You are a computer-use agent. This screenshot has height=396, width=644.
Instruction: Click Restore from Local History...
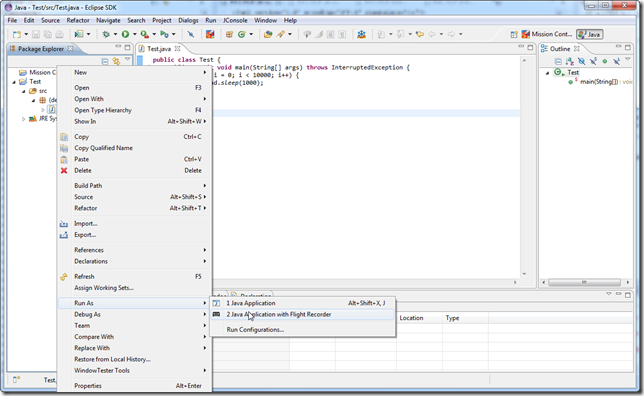pos(134,359)
